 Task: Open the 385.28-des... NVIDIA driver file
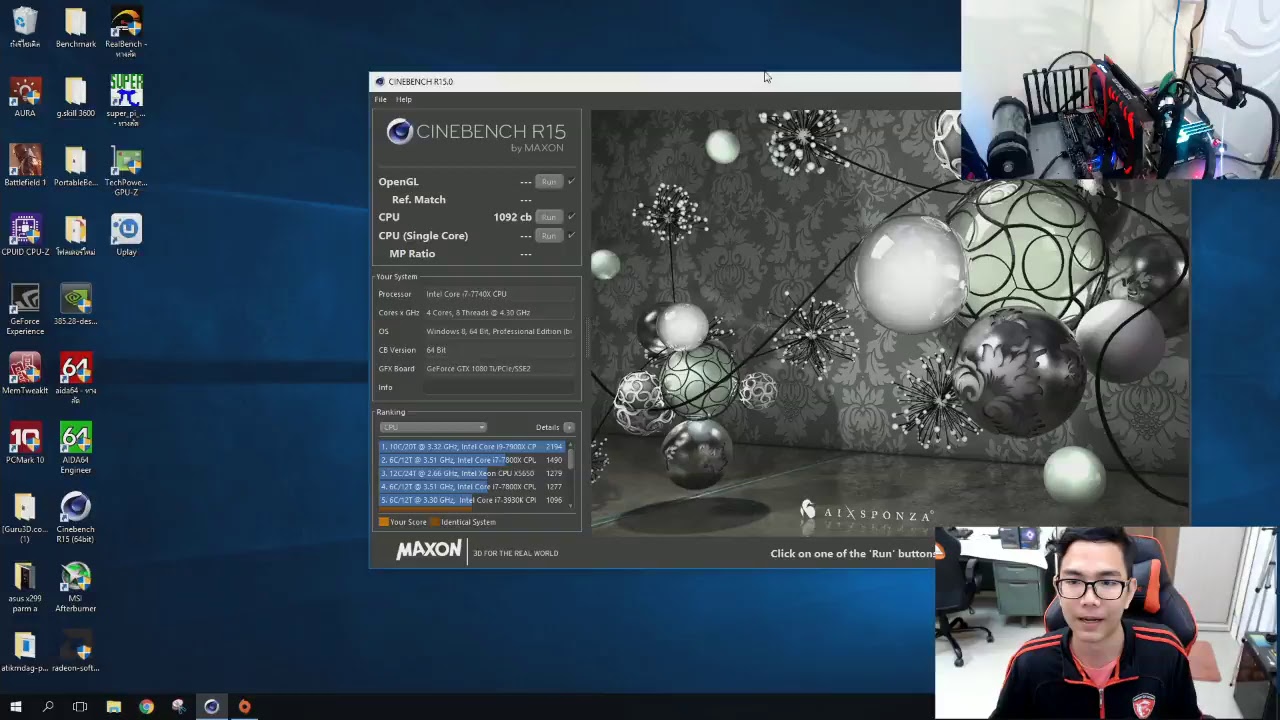tap(76, 305)
